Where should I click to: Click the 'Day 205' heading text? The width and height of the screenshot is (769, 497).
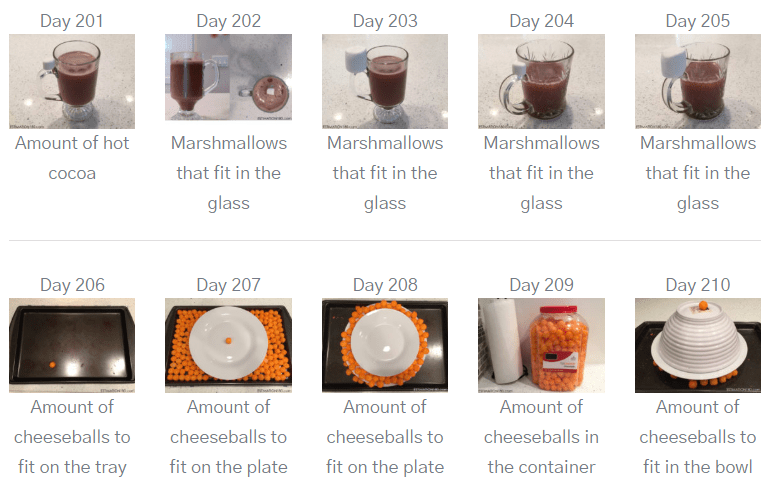[698, 21]
